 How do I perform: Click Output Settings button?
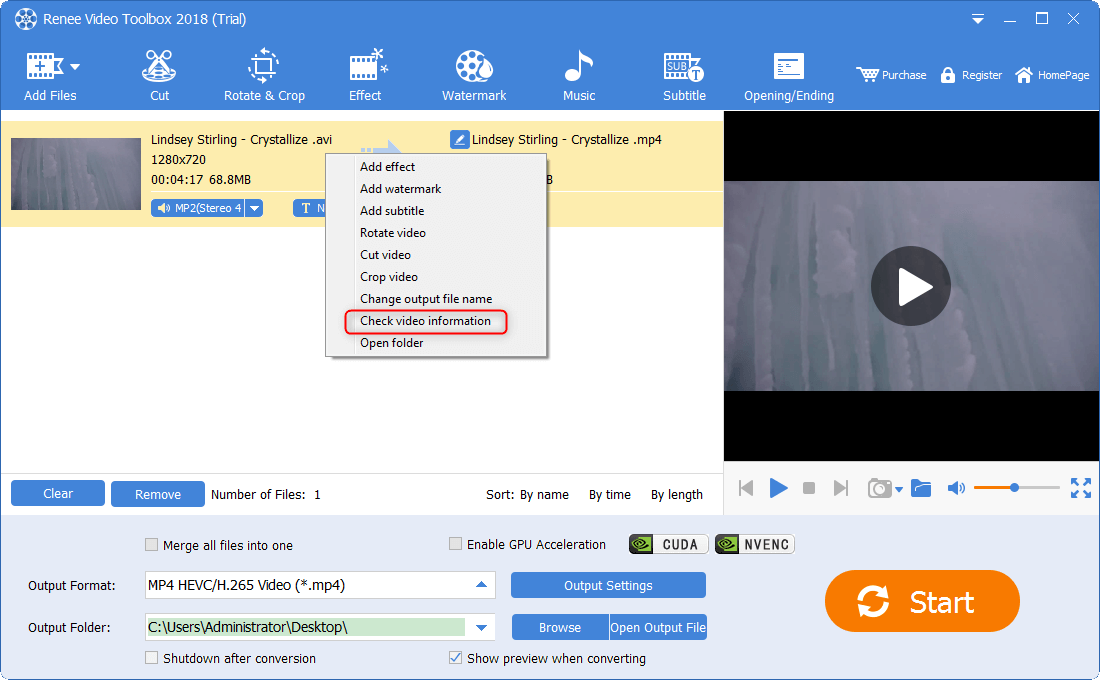608,585
